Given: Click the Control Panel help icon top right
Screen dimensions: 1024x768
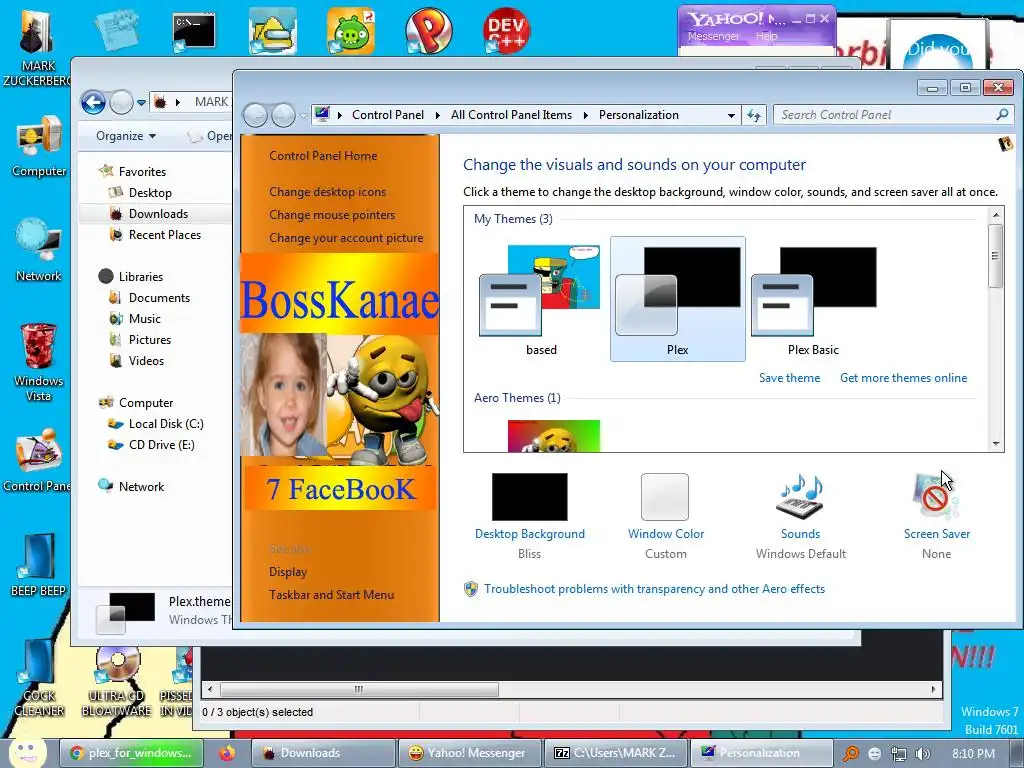Looking at the screenshot, I should click(1006, 144).
